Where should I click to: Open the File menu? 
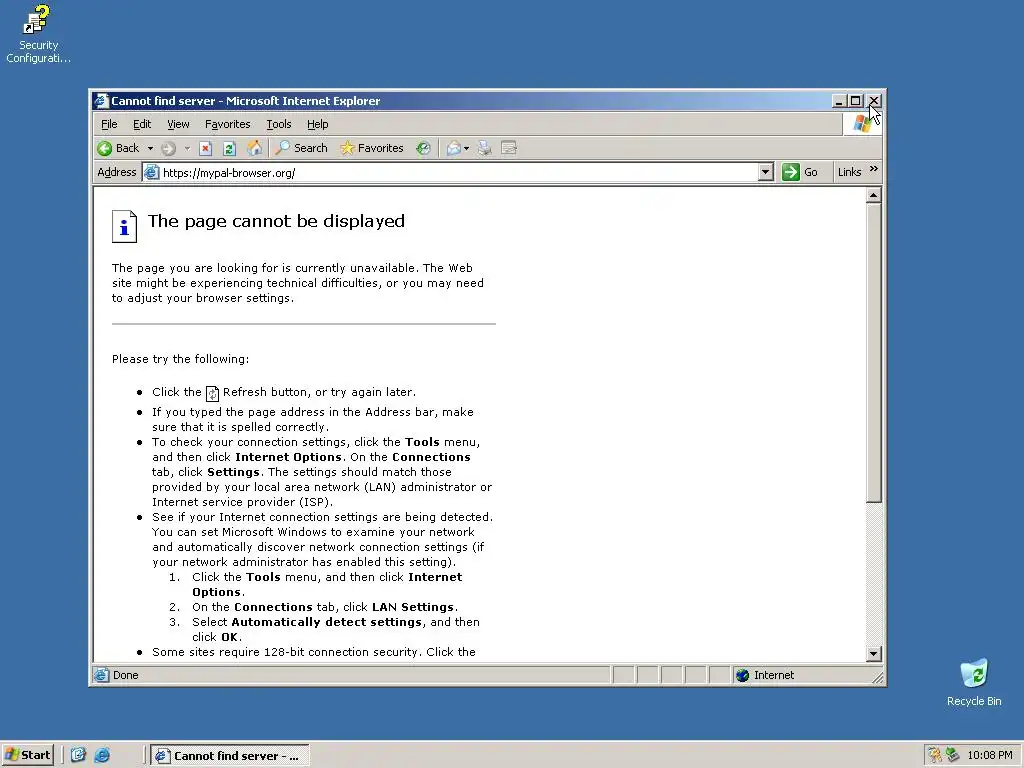pos(109,124)
